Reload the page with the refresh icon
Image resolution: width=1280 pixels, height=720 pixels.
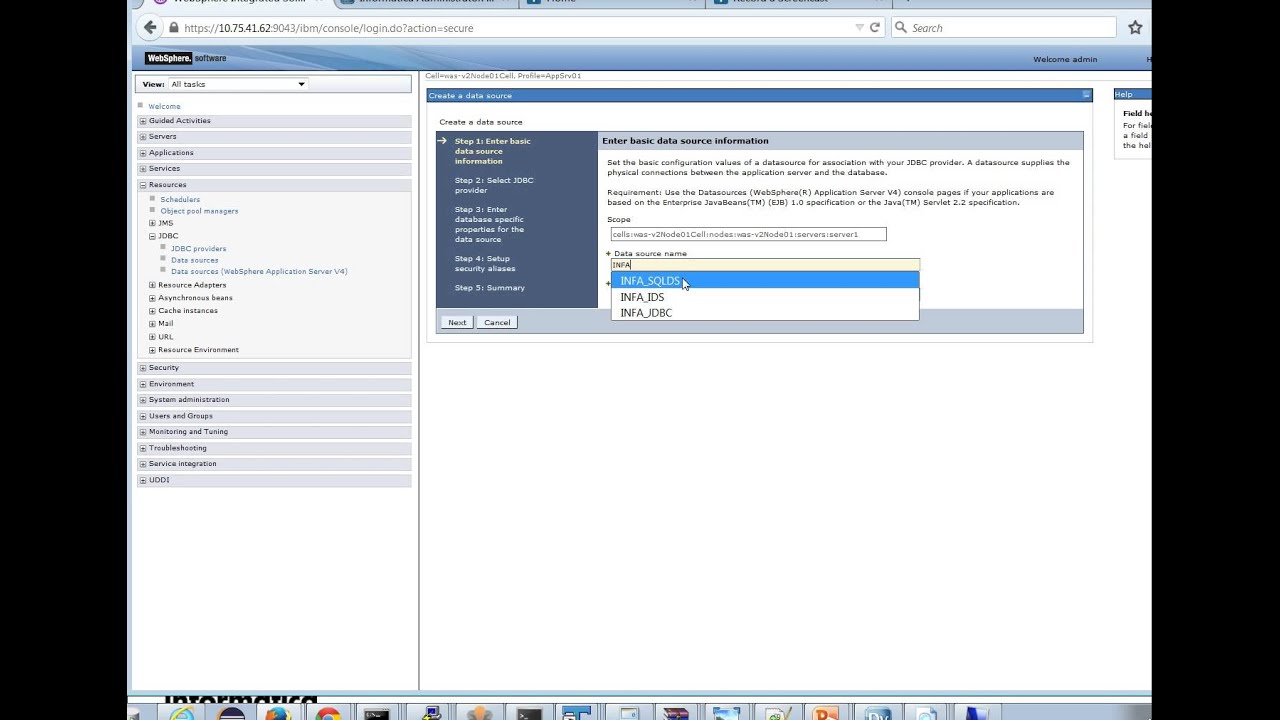[x=875, y=28]
